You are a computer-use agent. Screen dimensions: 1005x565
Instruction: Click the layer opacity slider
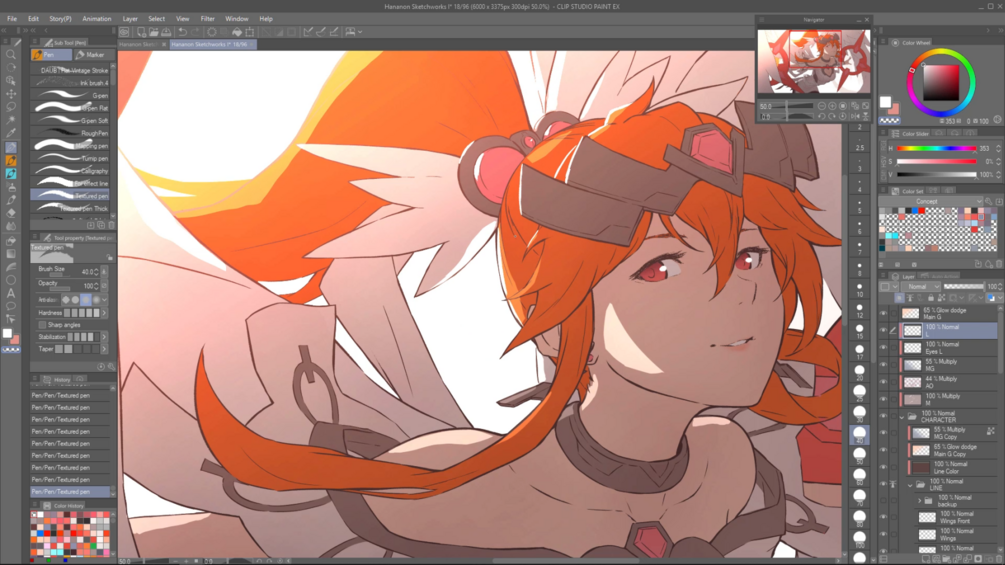963,286
